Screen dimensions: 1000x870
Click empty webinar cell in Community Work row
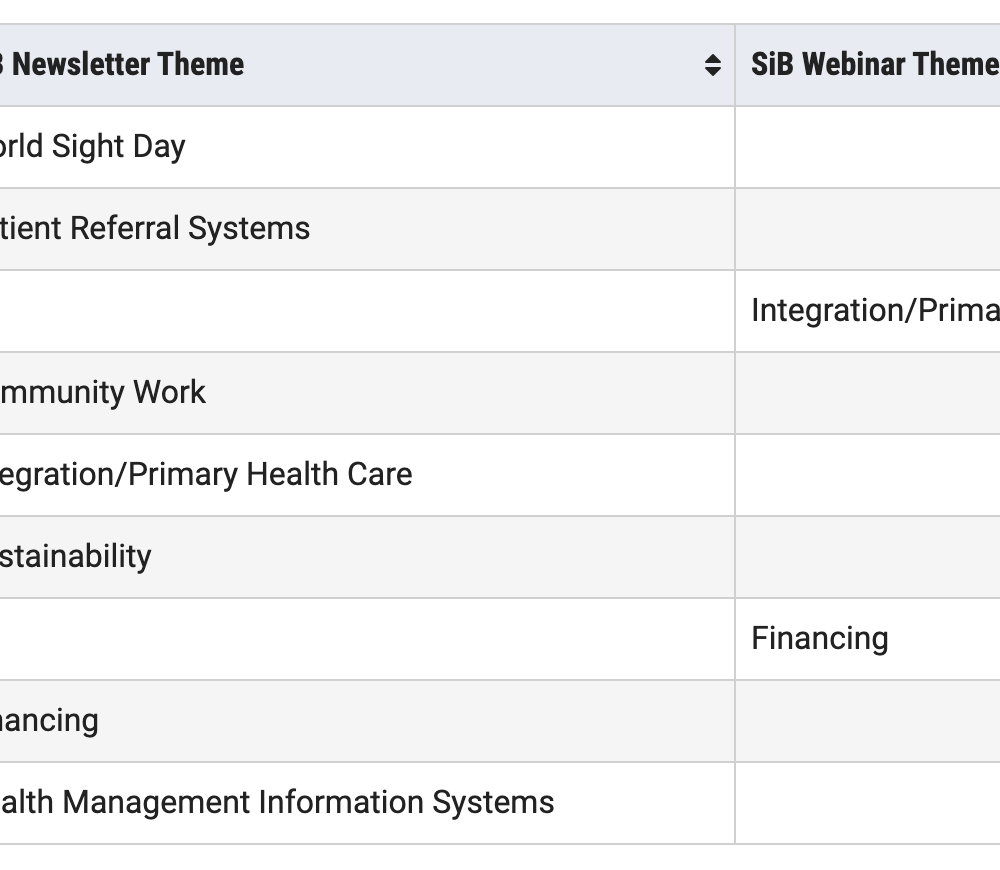click(868, 393)
